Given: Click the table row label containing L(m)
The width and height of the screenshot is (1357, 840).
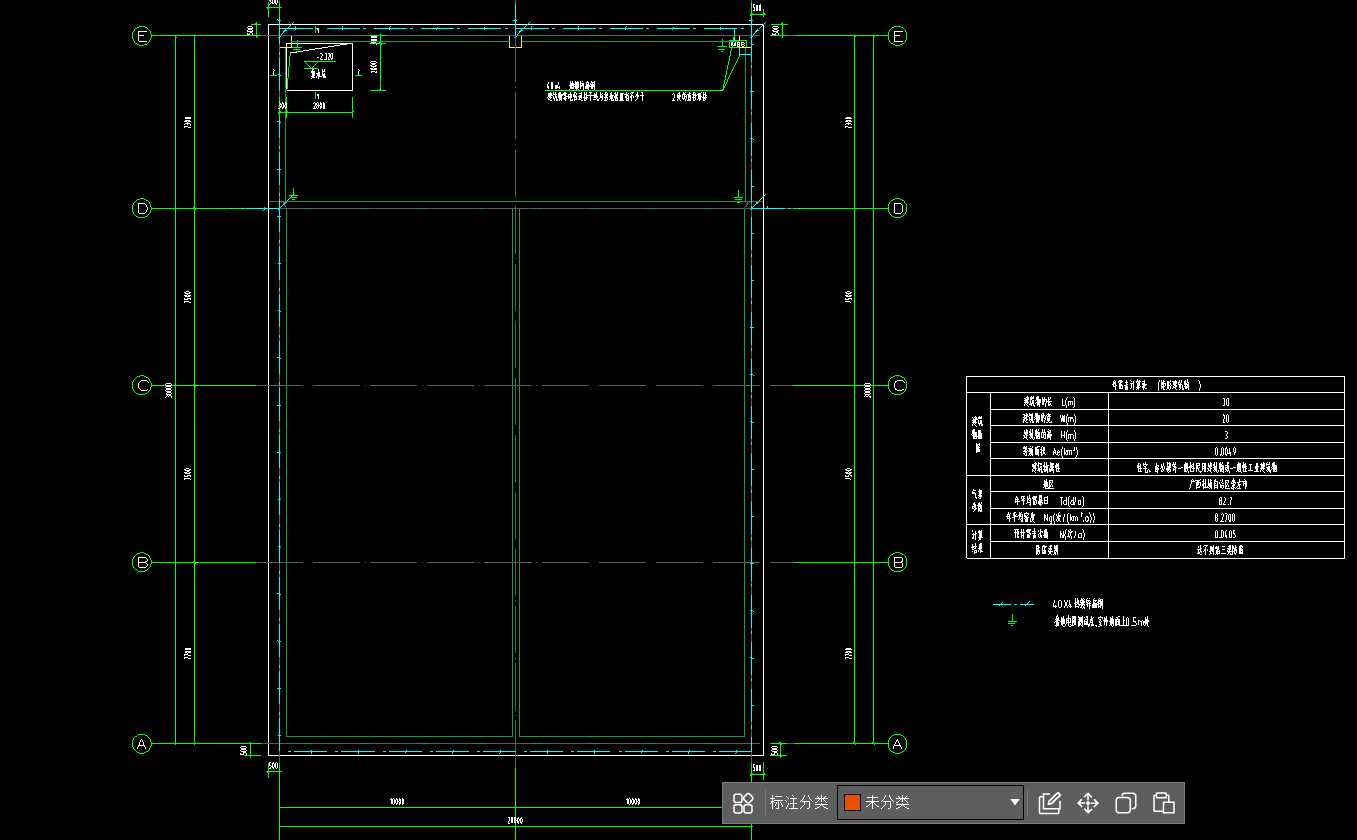Looking at the screenshot, I should click(x=1049, y=402).
